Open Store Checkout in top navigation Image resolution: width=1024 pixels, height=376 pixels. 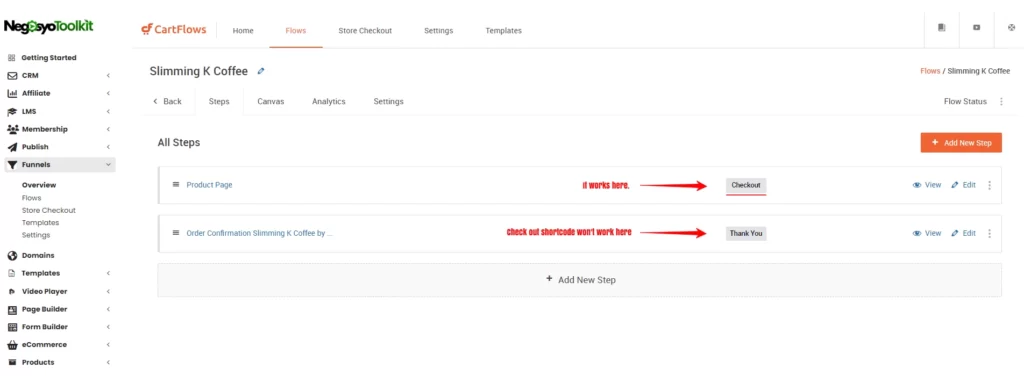click(x=365, y=31)
